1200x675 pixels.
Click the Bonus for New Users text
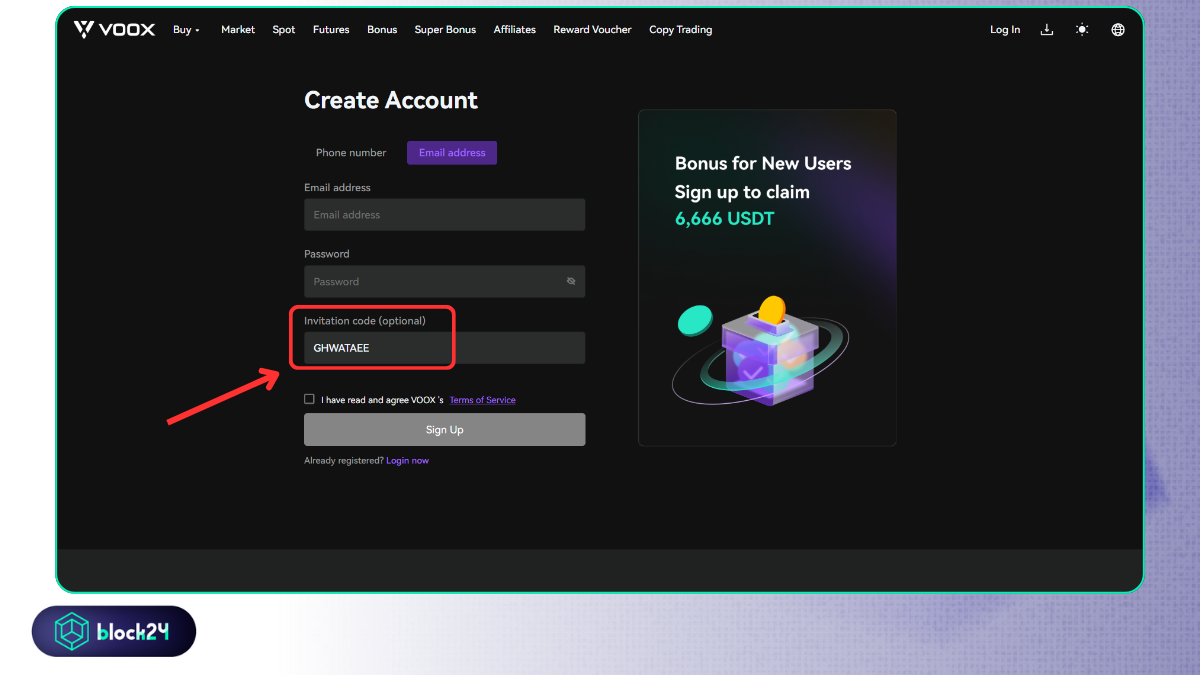coord(763,163)
